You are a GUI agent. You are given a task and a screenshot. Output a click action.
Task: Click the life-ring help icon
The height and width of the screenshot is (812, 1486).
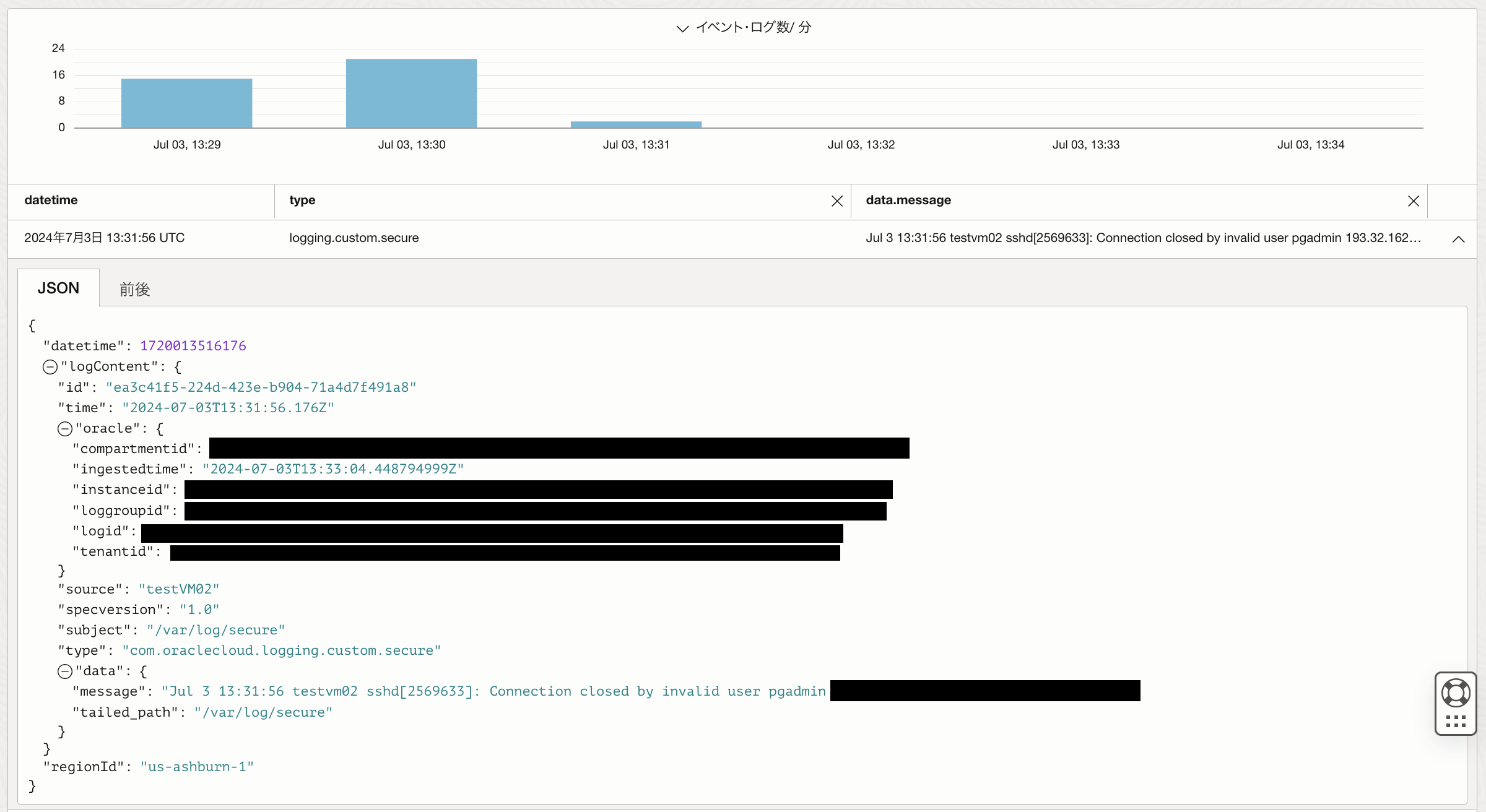pos(1456,693)
